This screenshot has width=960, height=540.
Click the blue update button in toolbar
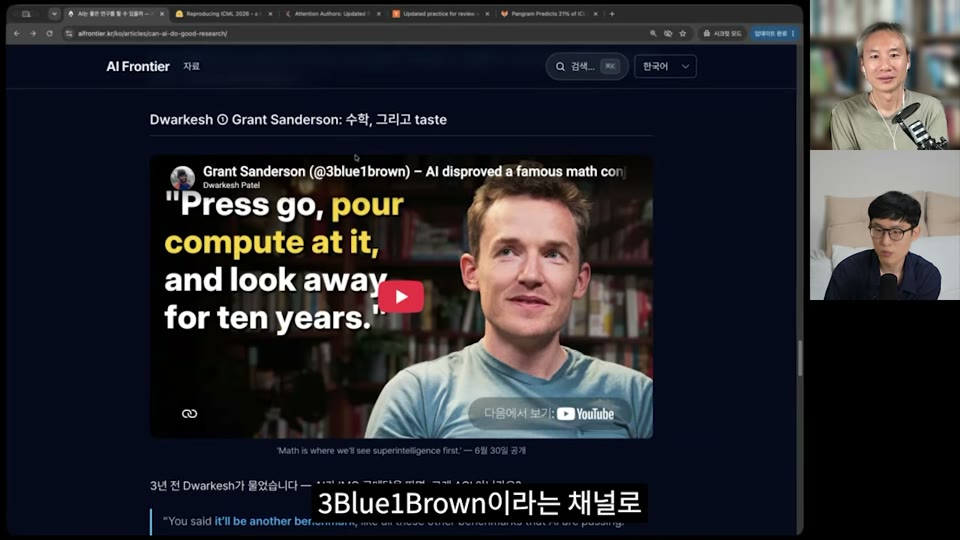[774, 34]
